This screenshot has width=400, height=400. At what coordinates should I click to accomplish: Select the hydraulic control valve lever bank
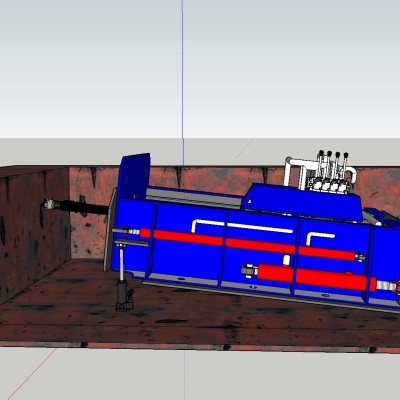(332, 173)
